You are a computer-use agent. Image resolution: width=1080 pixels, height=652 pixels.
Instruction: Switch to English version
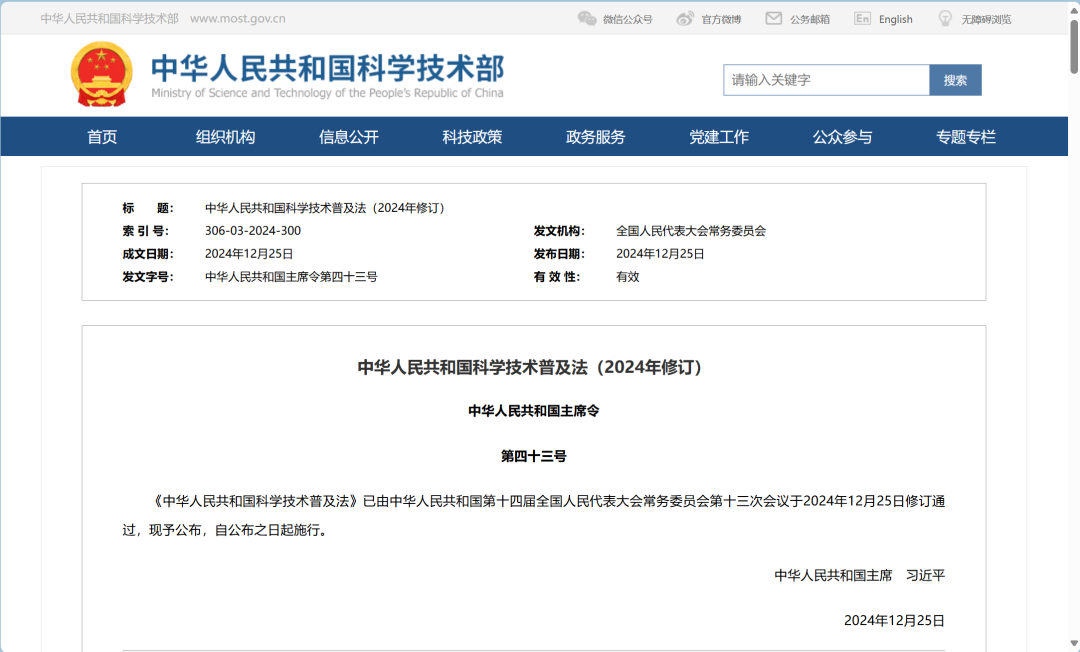pyautogui.click(x=895, y=19)
